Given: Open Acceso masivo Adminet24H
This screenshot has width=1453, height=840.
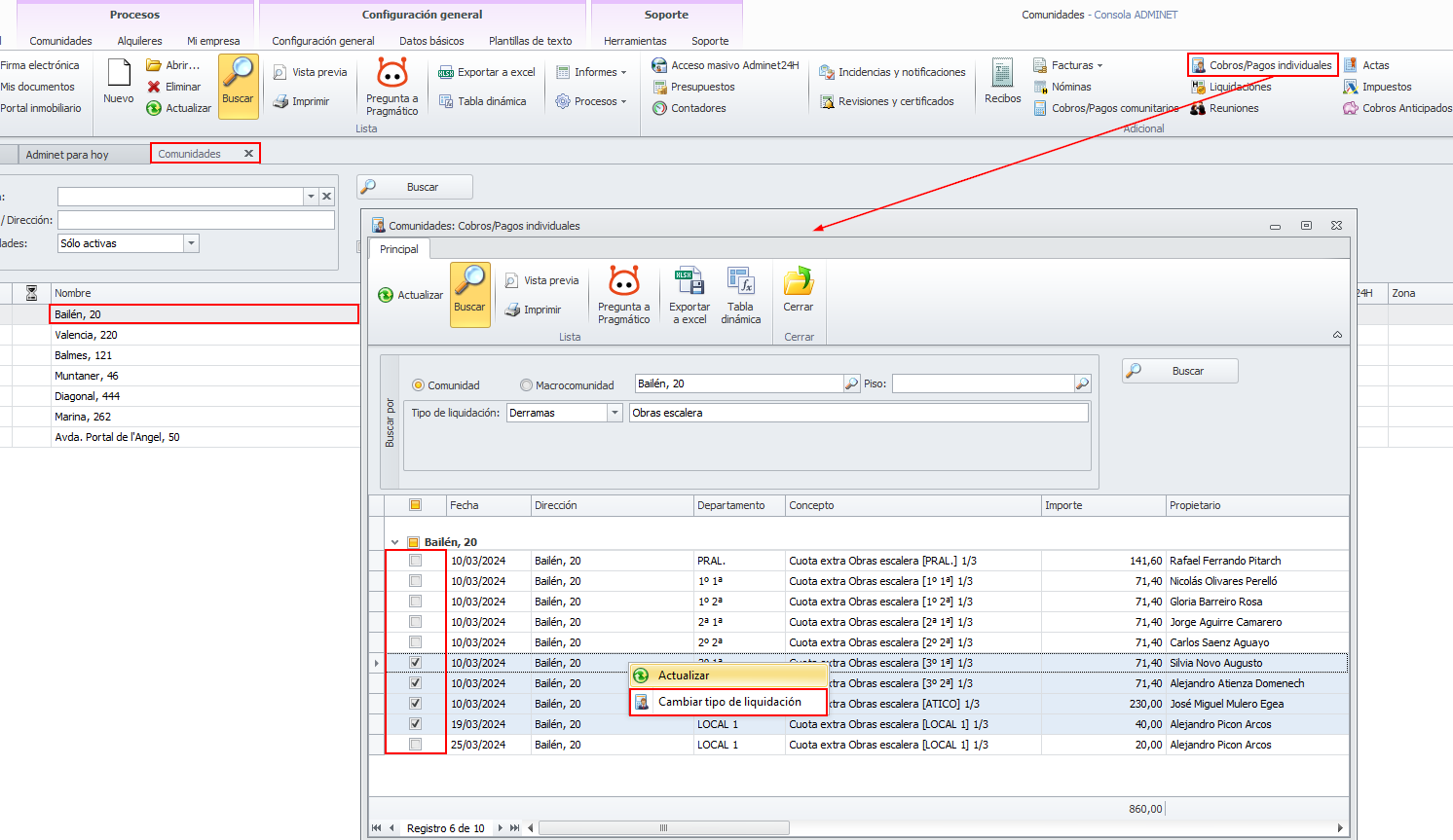Looking at the screenshot, I should point(726,65).
